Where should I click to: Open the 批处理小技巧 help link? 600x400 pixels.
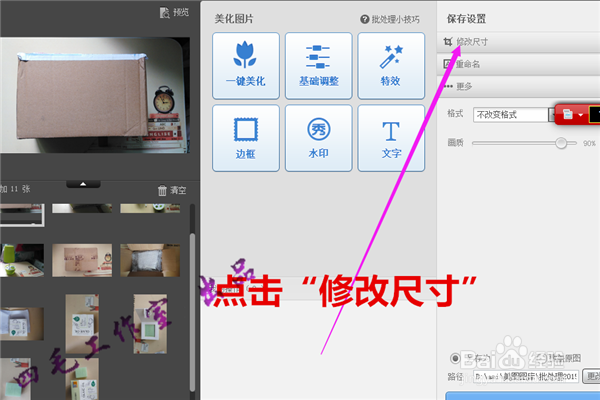390,19
